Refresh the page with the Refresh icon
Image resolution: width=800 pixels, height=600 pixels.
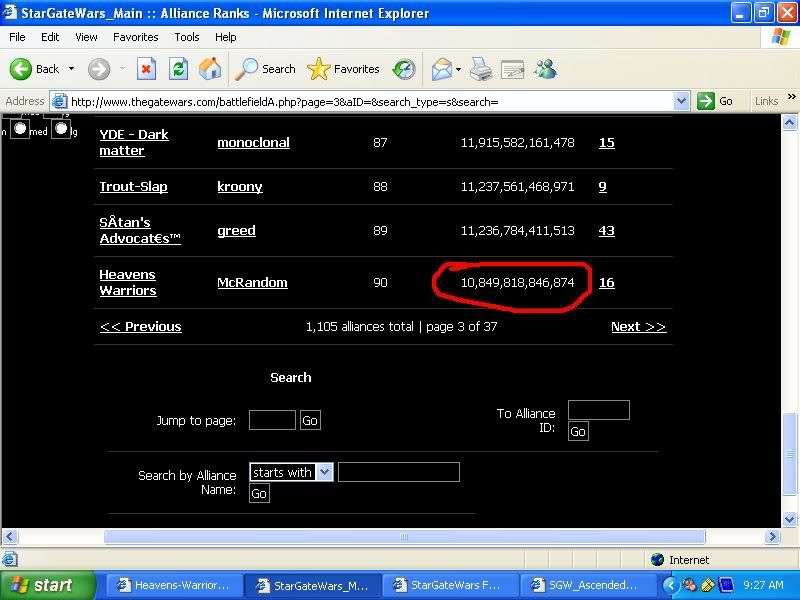(178, 69)
